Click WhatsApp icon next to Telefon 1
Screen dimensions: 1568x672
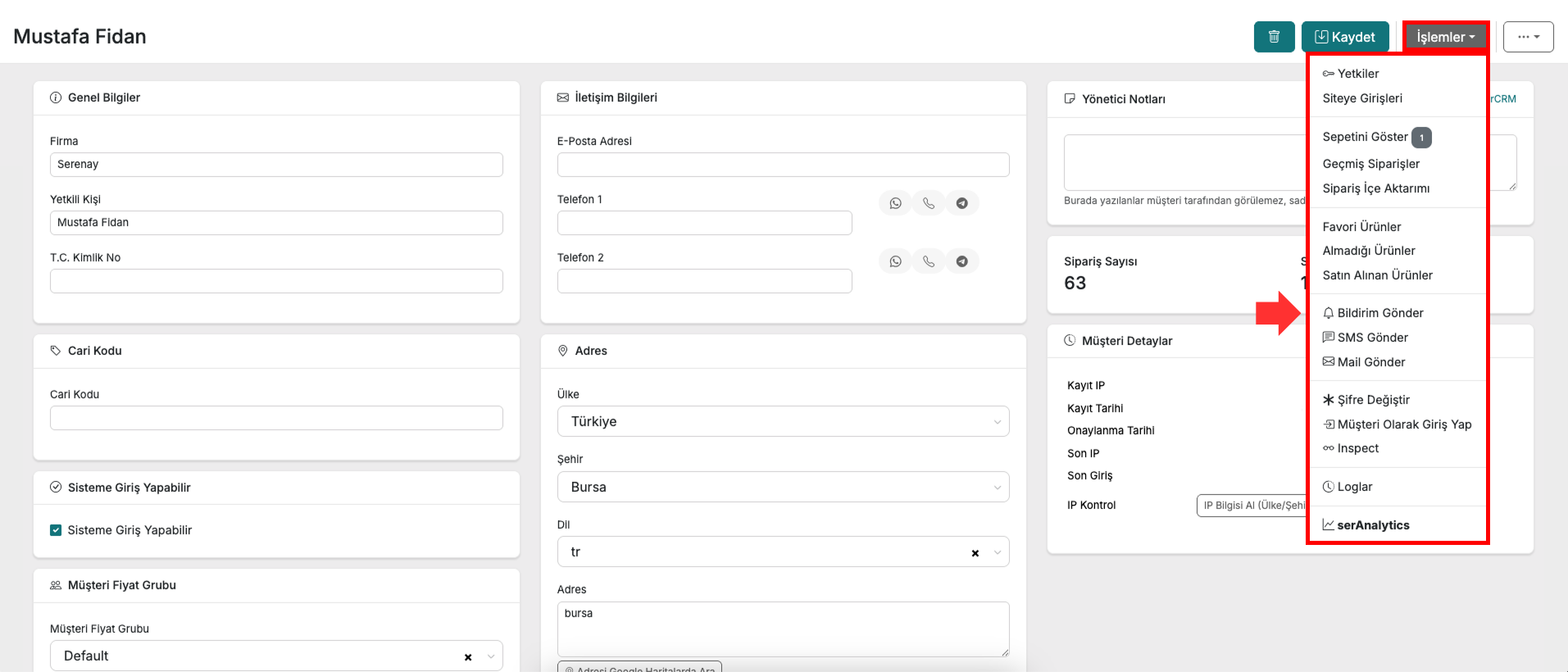895,203
